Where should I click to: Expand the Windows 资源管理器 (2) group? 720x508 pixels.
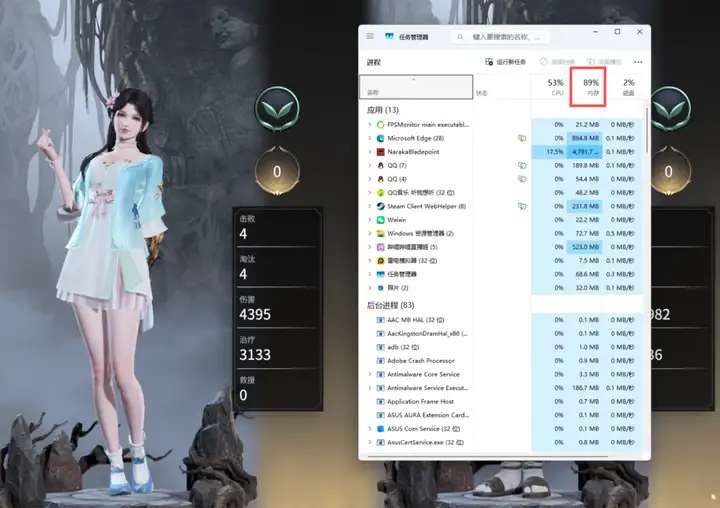(x=370, y=233)
